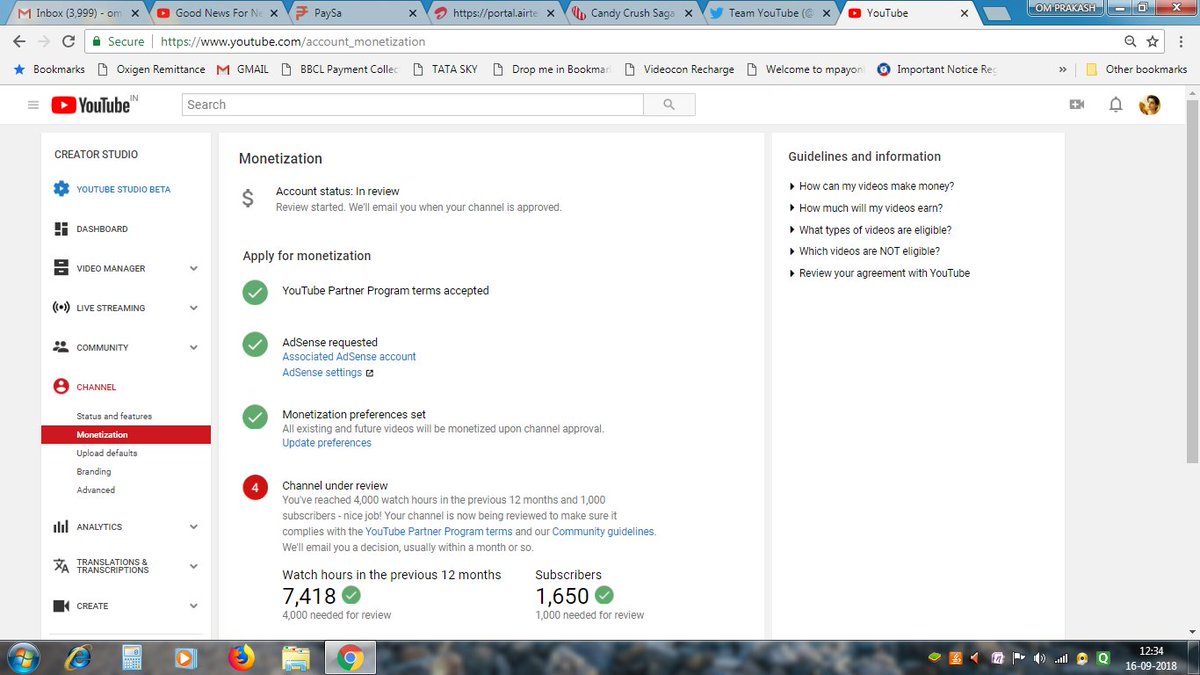Image resolution: width=1200 pixels, height=675 pixels.
Task: Expand the Create section
Action: (x=193, y=606)
